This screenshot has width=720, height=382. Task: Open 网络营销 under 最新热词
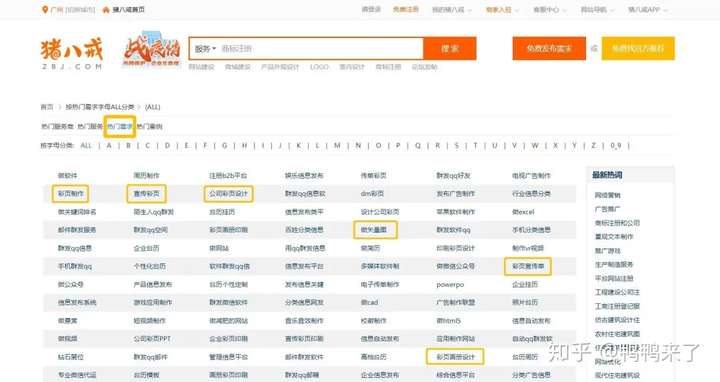tap(608, 195)
